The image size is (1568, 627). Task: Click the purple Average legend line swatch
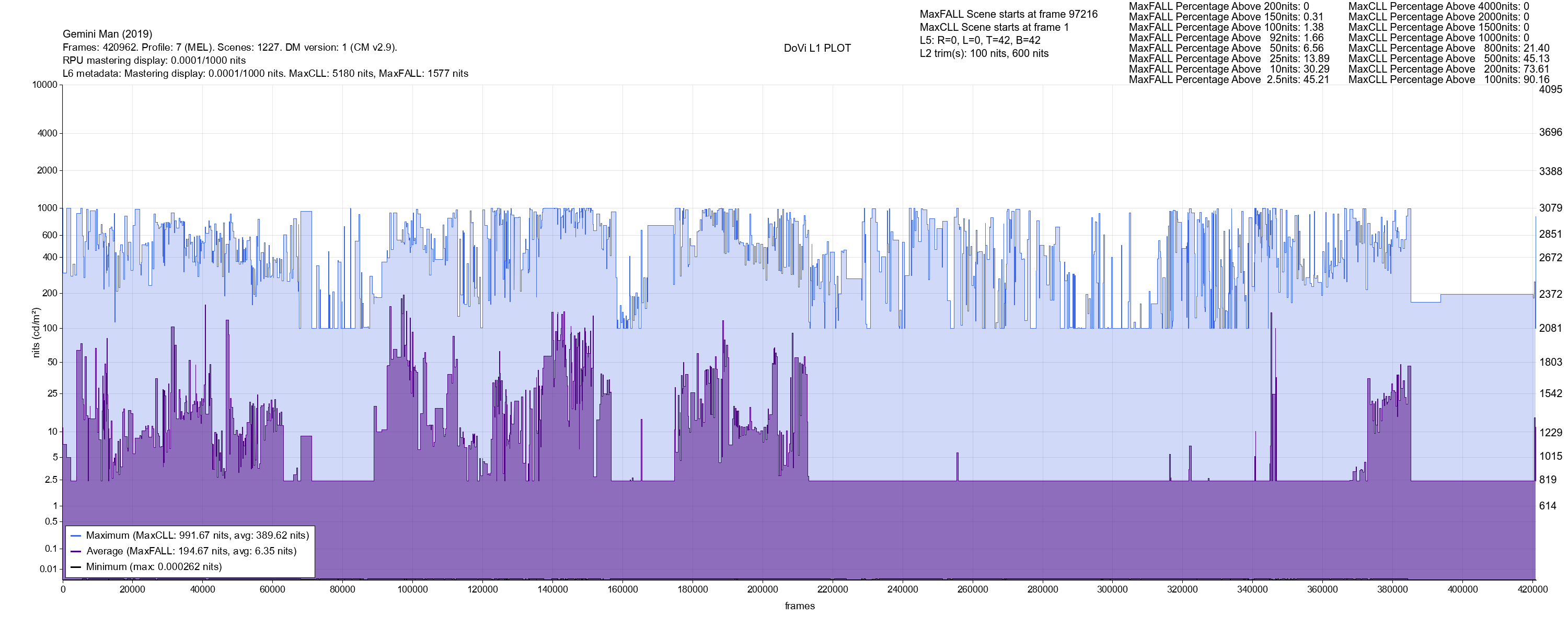click(75, 552)
